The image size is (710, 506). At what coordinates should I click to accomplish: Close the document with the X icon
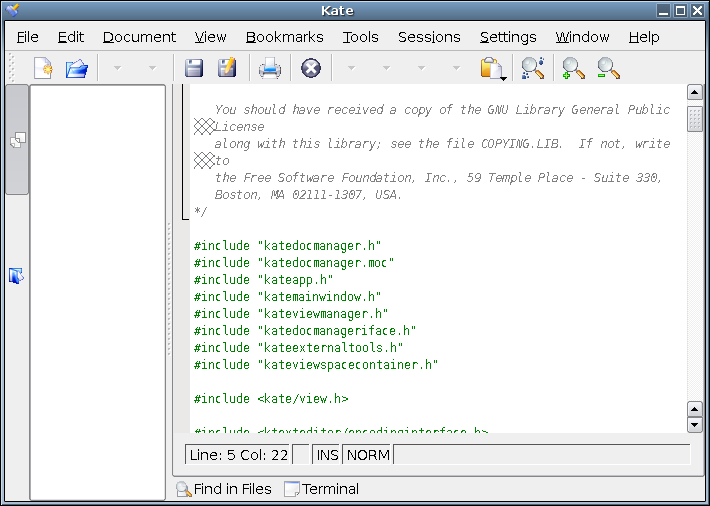pos(311,68)
